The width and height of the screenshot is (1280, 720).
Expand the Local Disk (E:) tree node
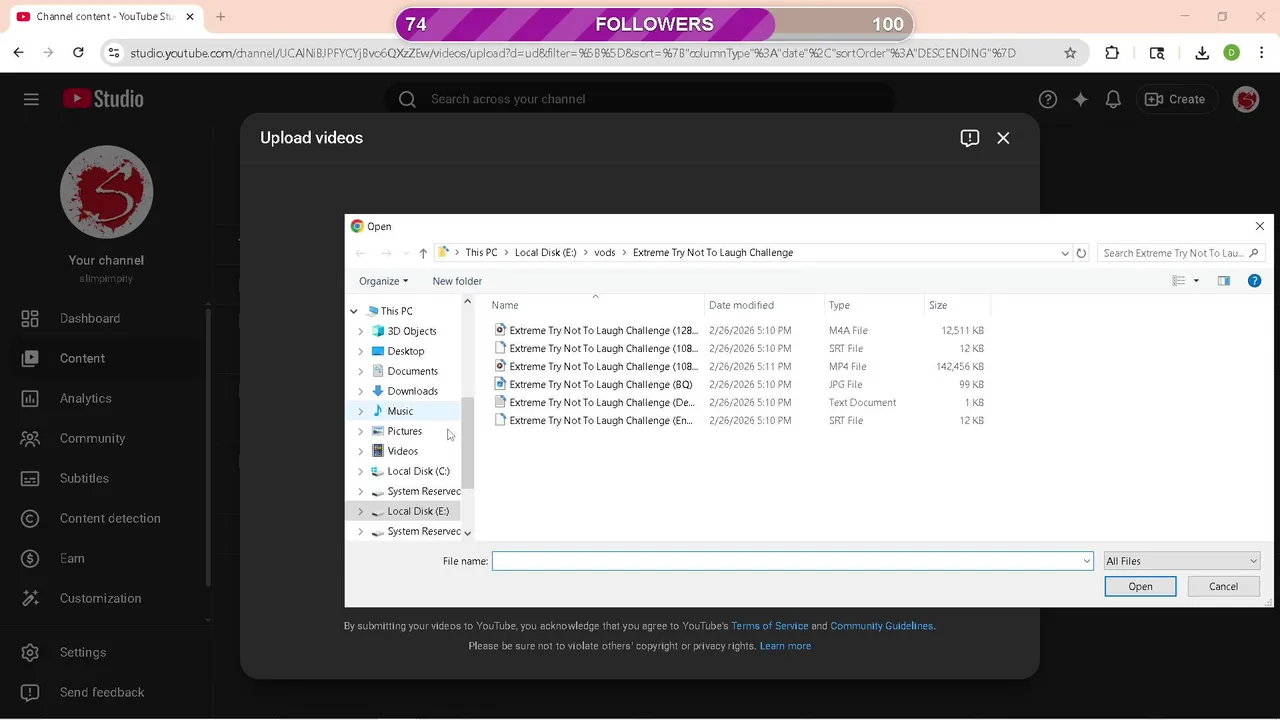pyautogui.click(x=361, y=511)
